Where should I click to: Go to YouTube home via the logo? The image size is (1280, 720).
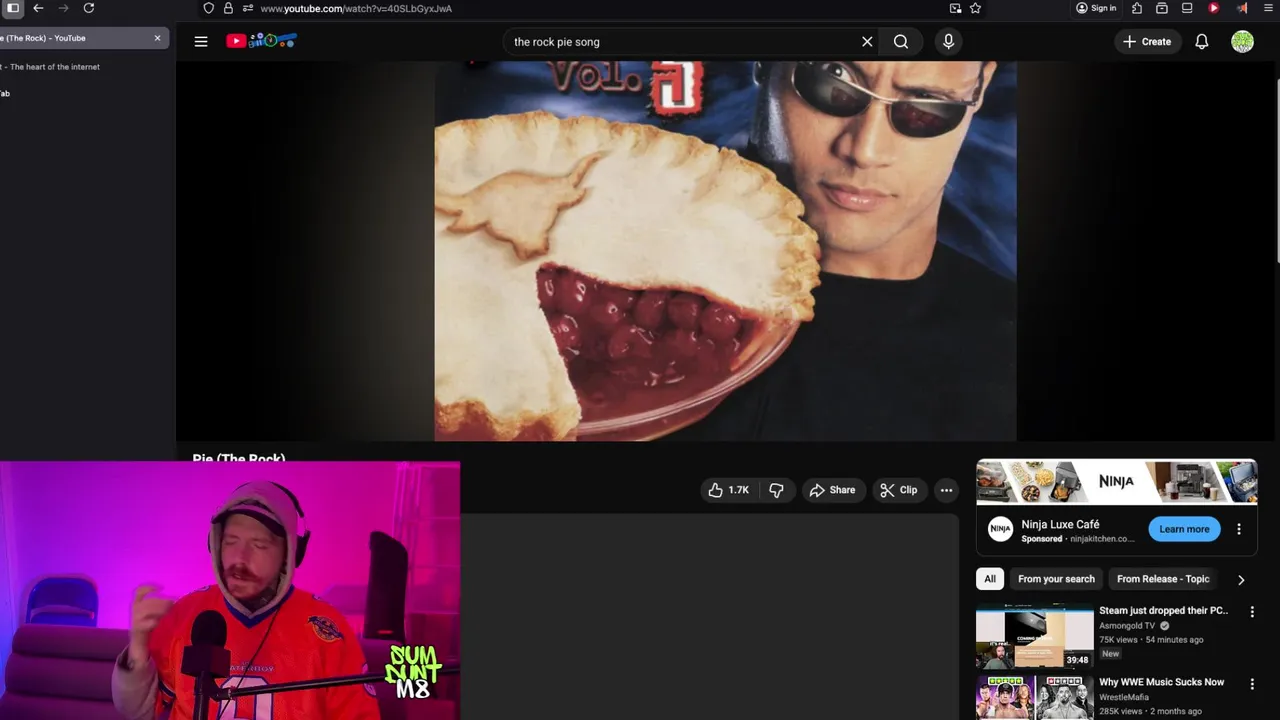[261, 41]
